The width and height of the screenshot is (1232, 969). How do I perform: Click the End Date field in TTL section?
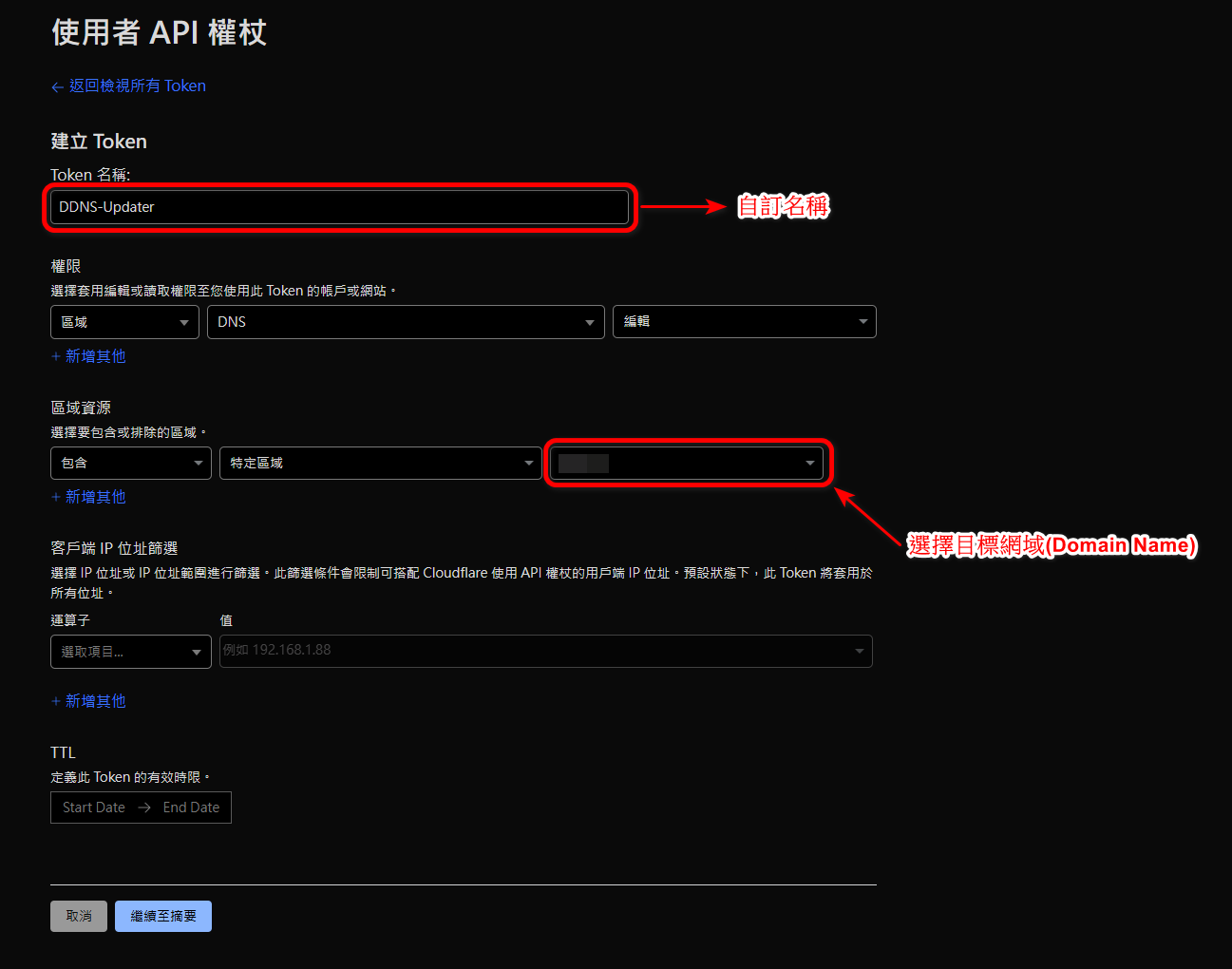point(191,807)
